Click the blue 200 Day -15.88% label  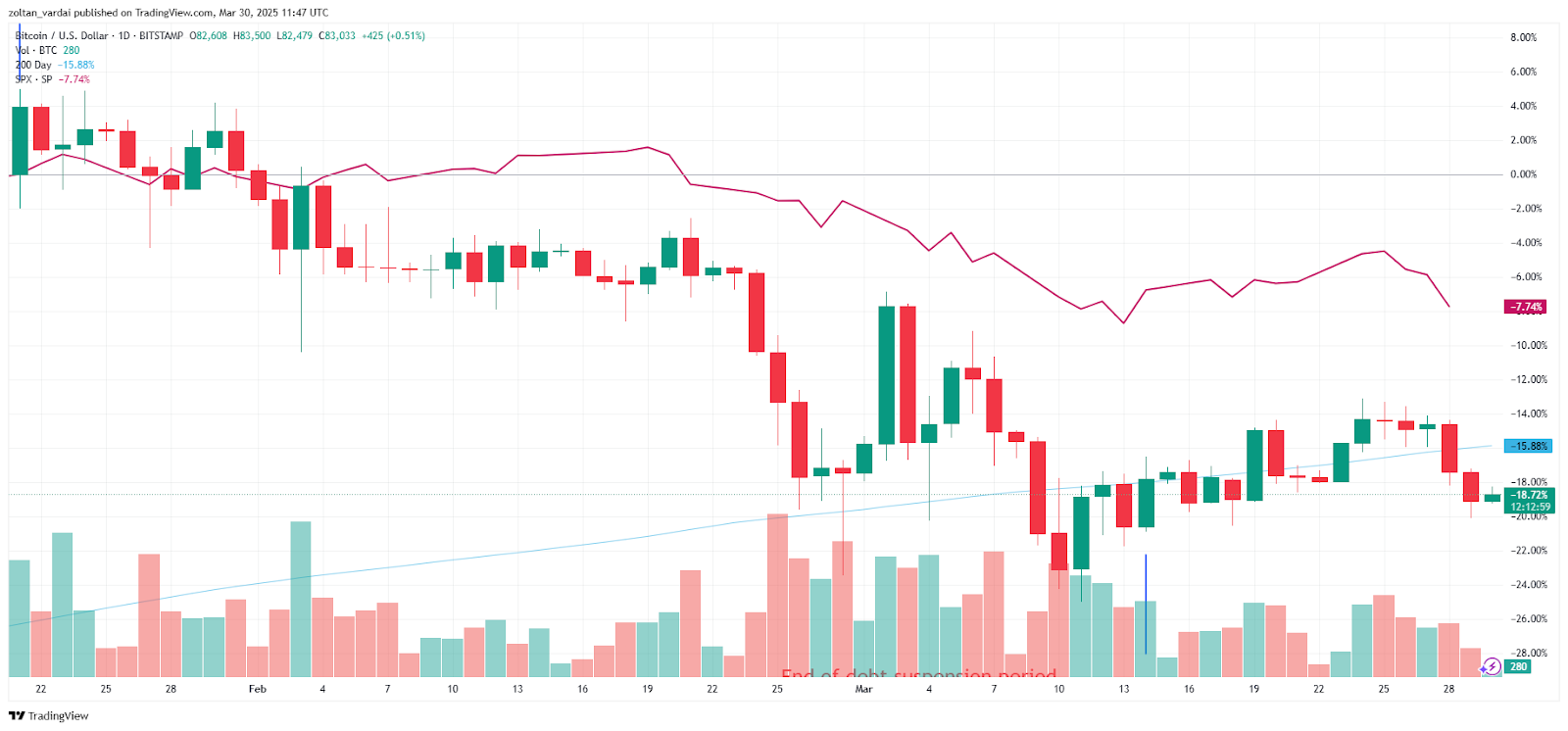pos(1528,446)
